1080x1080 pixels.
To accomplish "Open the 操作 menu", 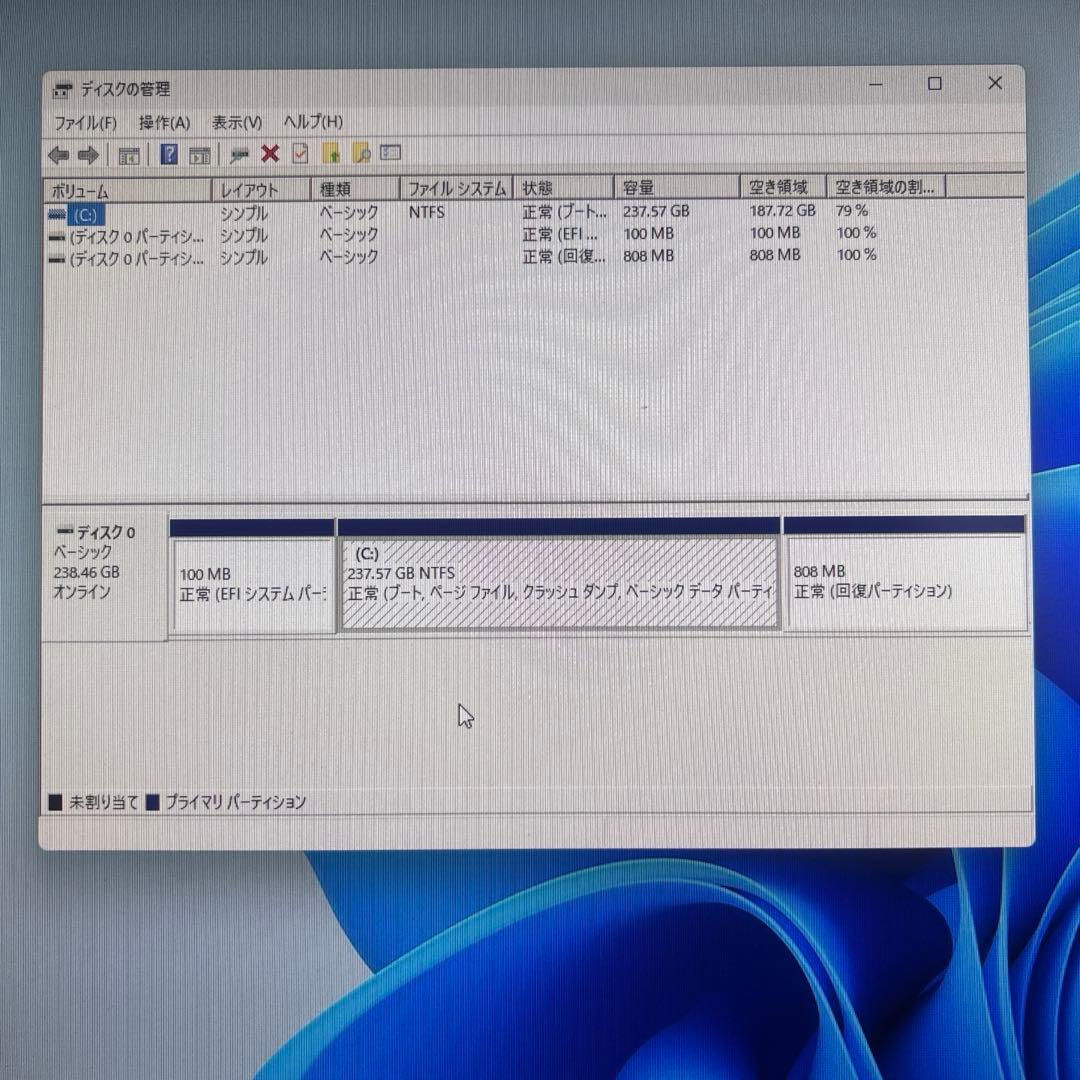I will [x=165, y=122].
